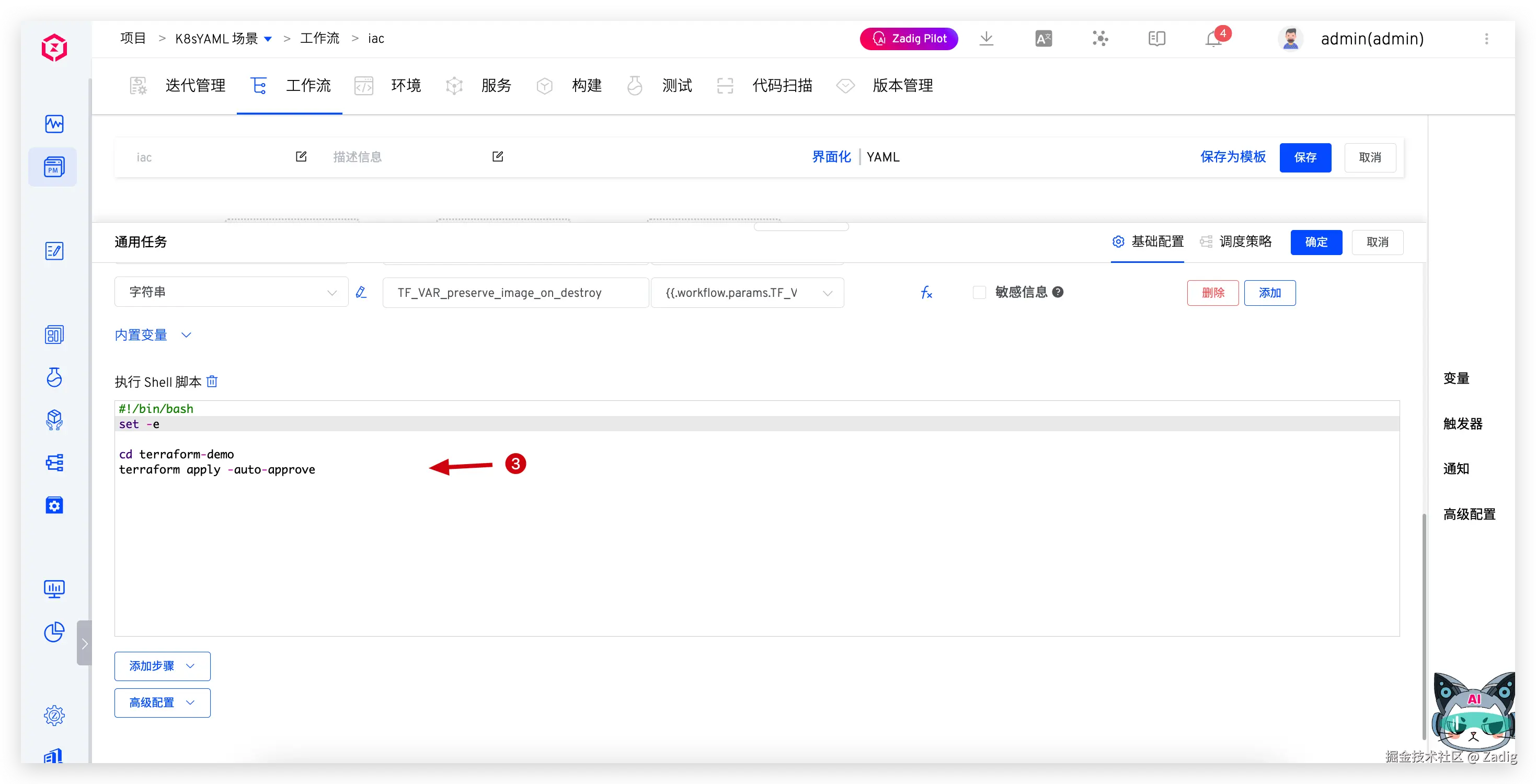Open the language translate icon
The height and width of the screenshot is (784, 1536).
pyautogui.click(x=1043, y=39)
